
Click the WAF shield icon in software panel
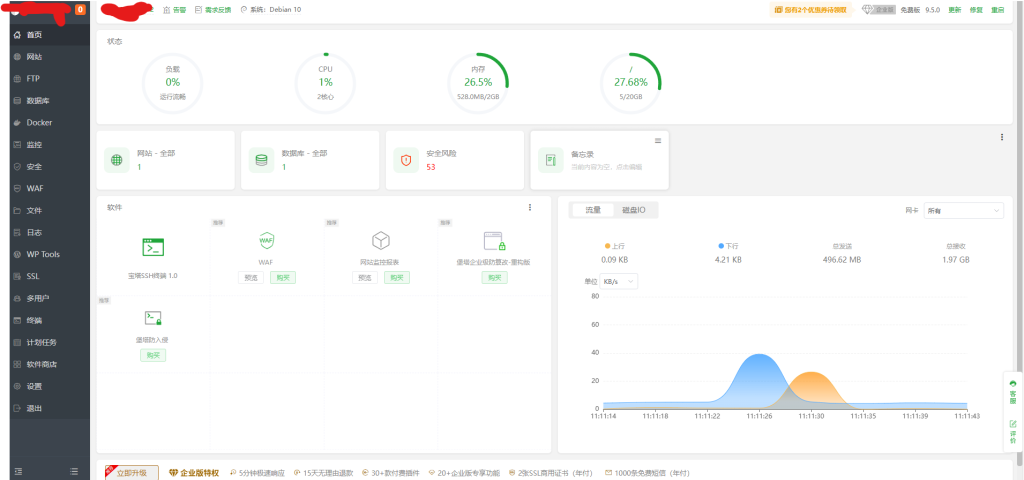tap(266, 241)
